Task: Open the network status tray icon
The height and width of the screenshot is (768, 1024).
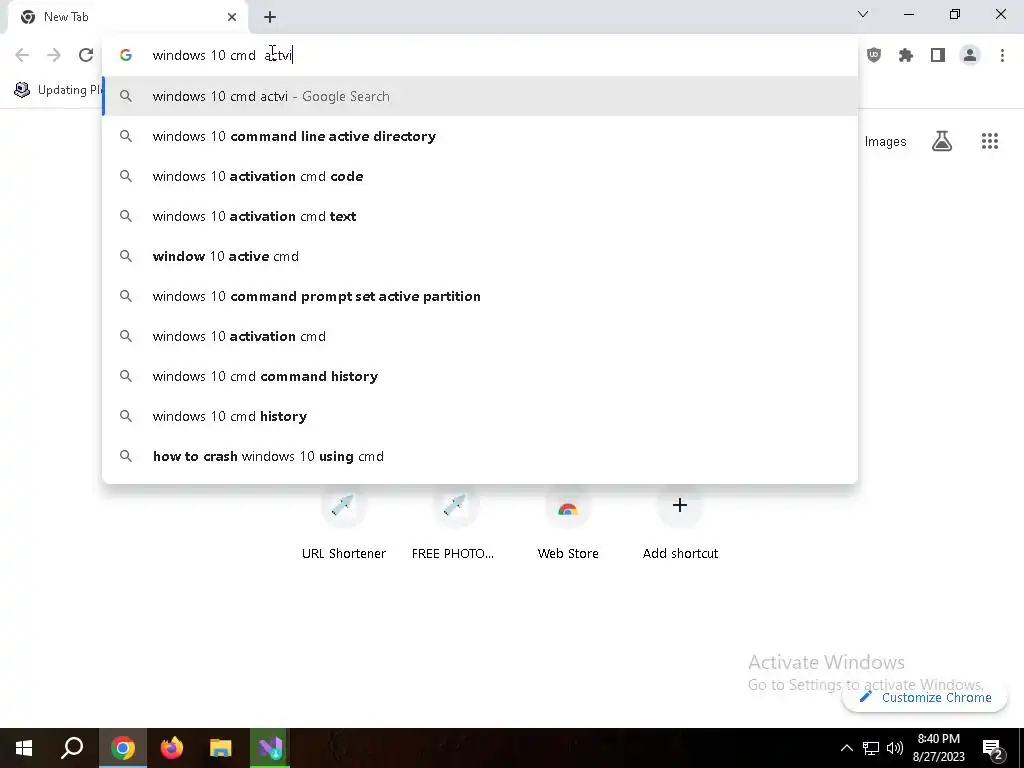Action: point(871,748)
